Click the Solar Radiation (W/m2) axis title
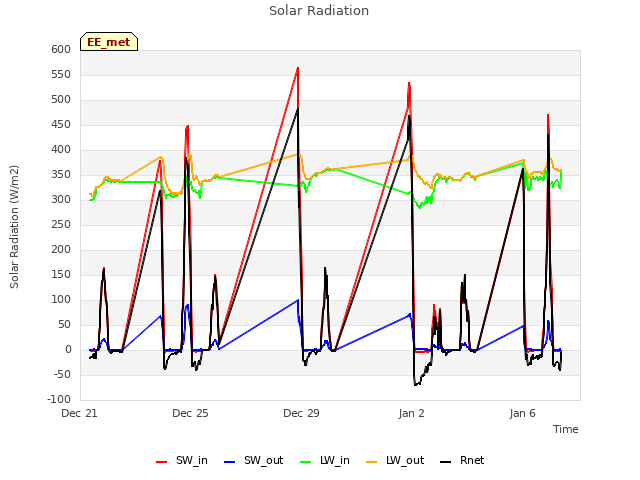Screen dimensions: 640x480 [14, 227]
